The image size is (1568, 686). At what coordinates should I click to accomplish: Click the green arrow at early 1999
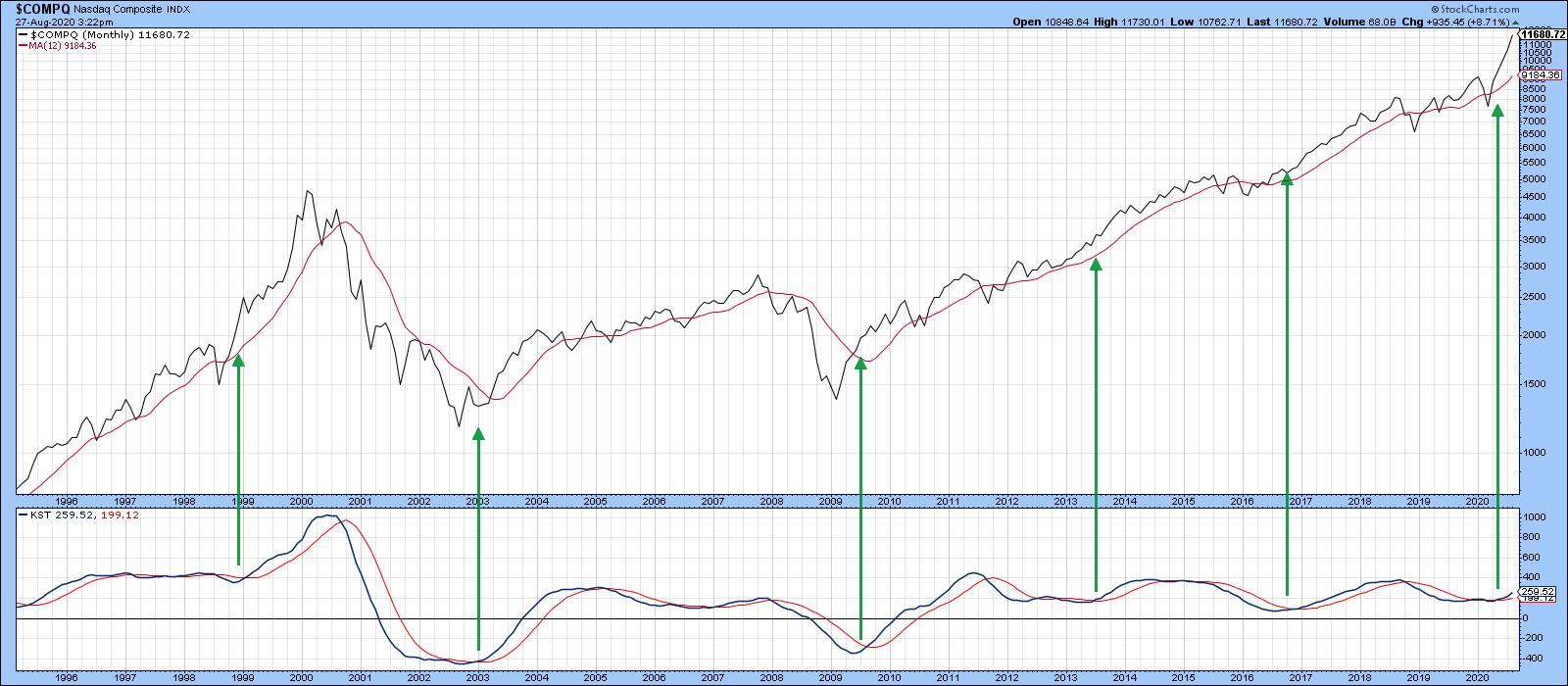pos(238,459)
